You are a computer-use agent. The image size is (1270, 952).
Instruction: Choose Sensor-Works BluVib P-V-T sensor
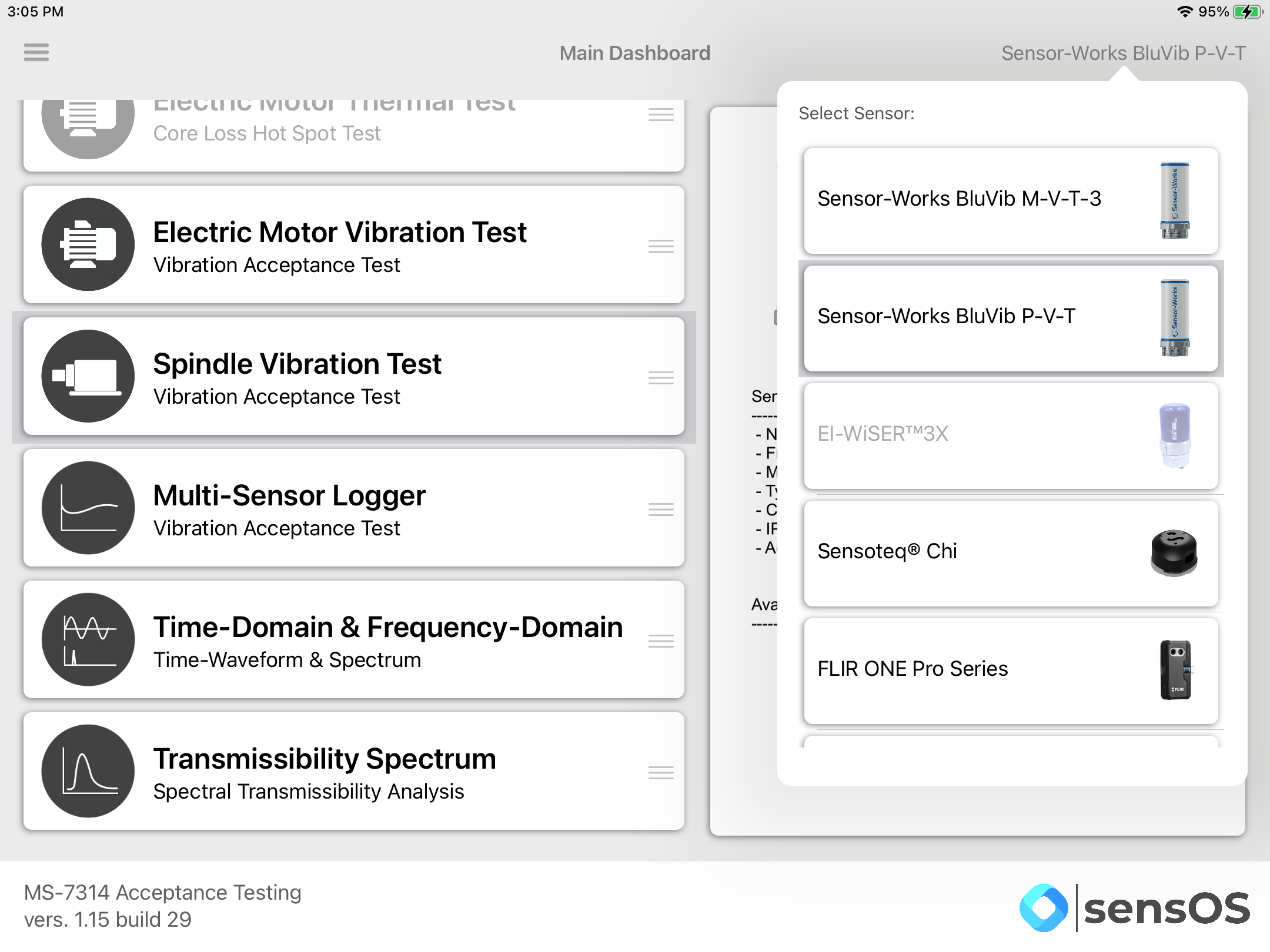click(1011, 318)
